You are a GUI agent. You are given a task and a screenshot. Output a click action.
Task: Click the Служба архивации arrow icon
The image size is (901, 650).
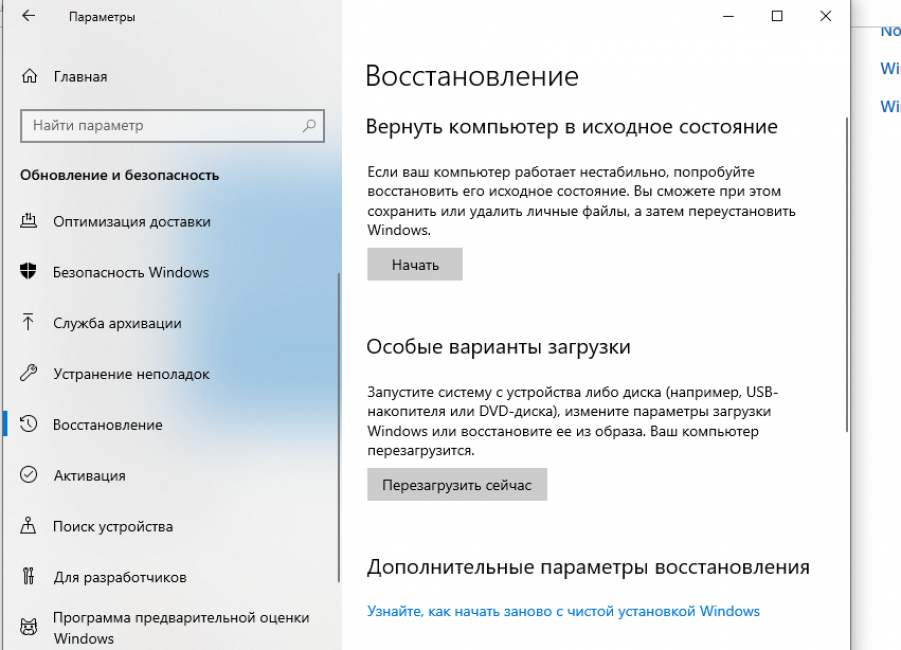point(28,322)
